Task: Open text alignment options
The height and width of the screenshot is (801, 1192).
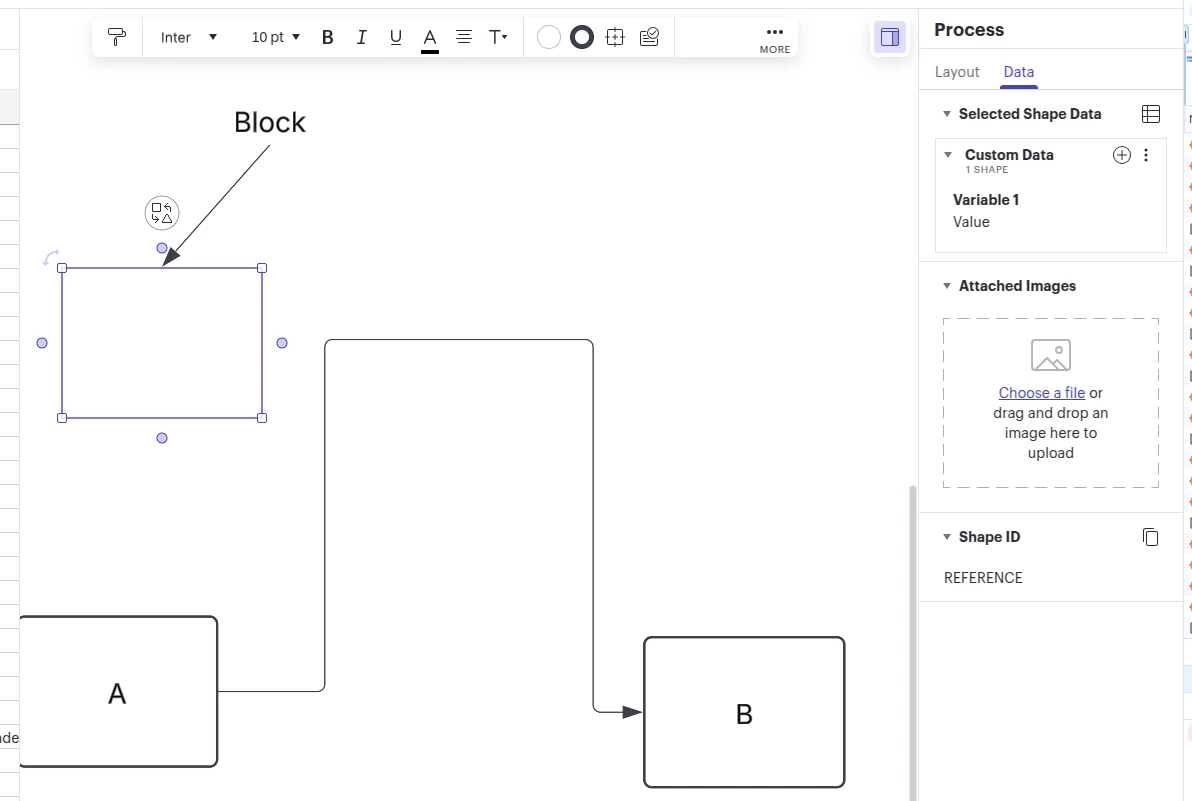Action: (464, 36)
